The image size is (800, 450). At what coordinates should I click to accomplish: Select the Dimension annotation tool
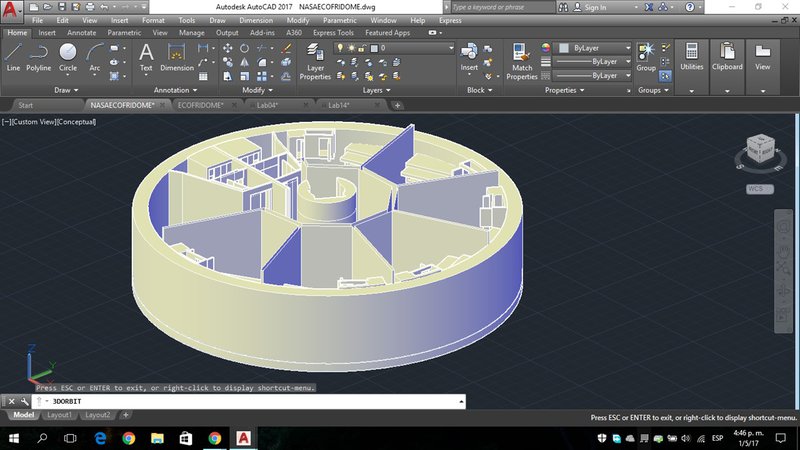(x=177, y=55)
